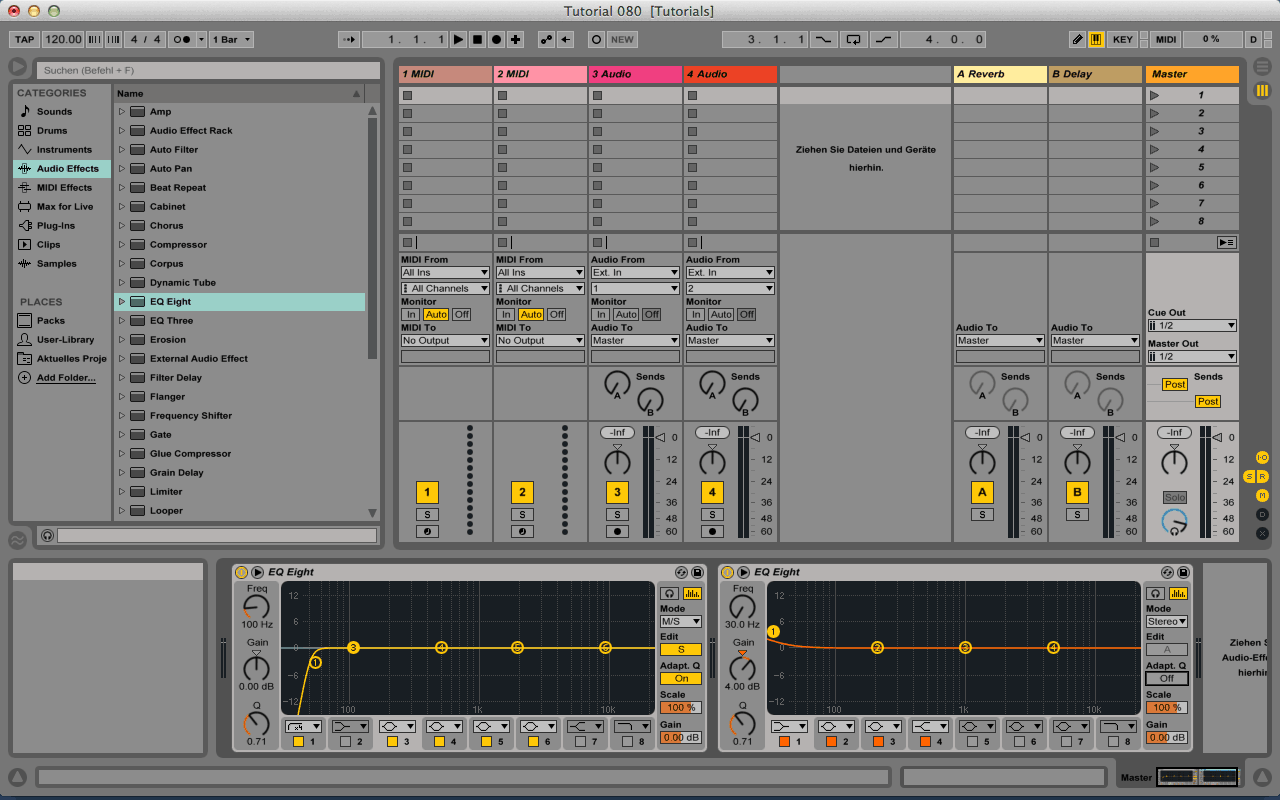Toggle the loop switch in transport

tap(853, 40)
